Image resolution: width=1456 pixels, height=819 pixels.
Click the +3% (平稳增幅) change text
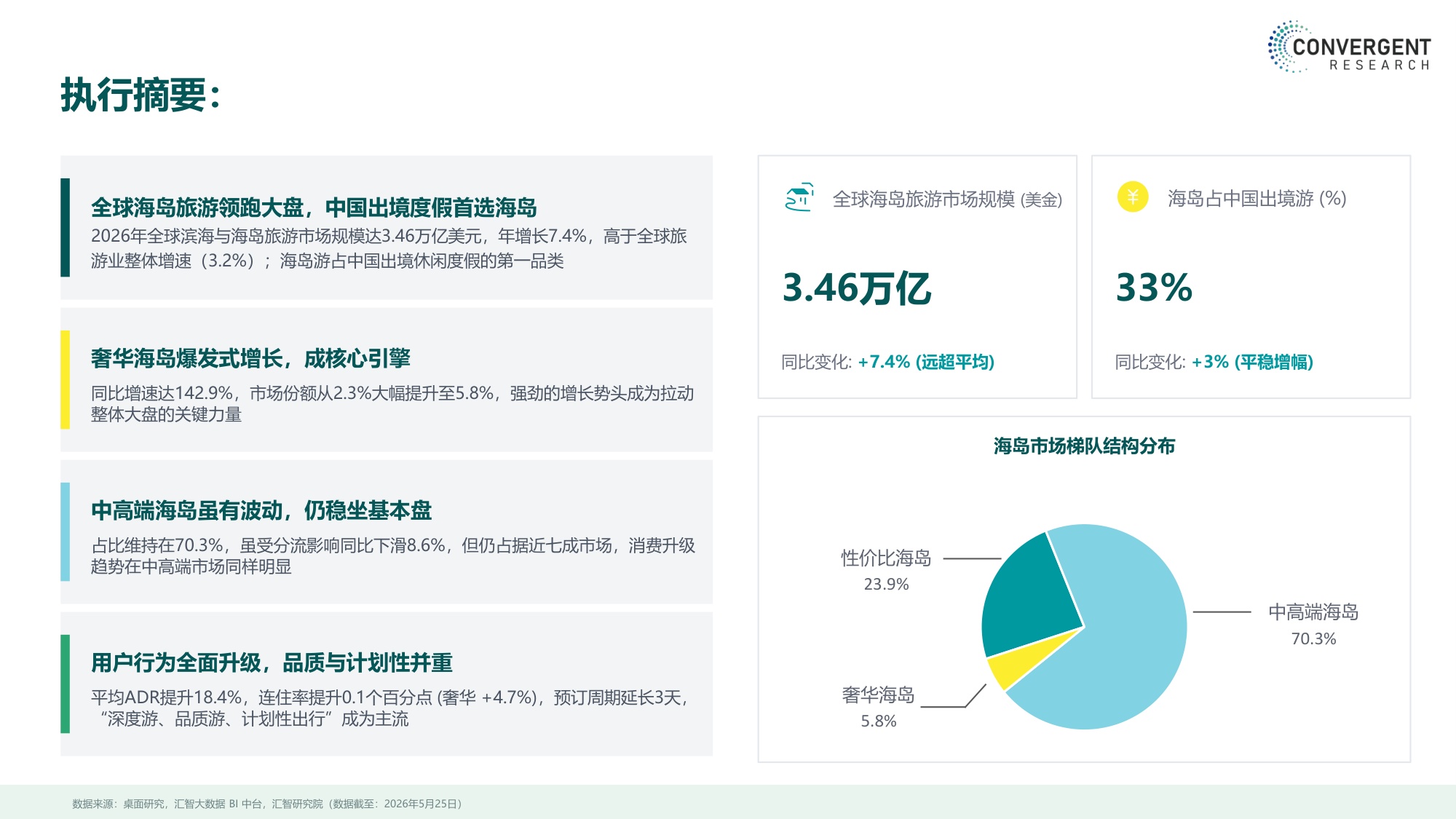(x=1252, y=362)
